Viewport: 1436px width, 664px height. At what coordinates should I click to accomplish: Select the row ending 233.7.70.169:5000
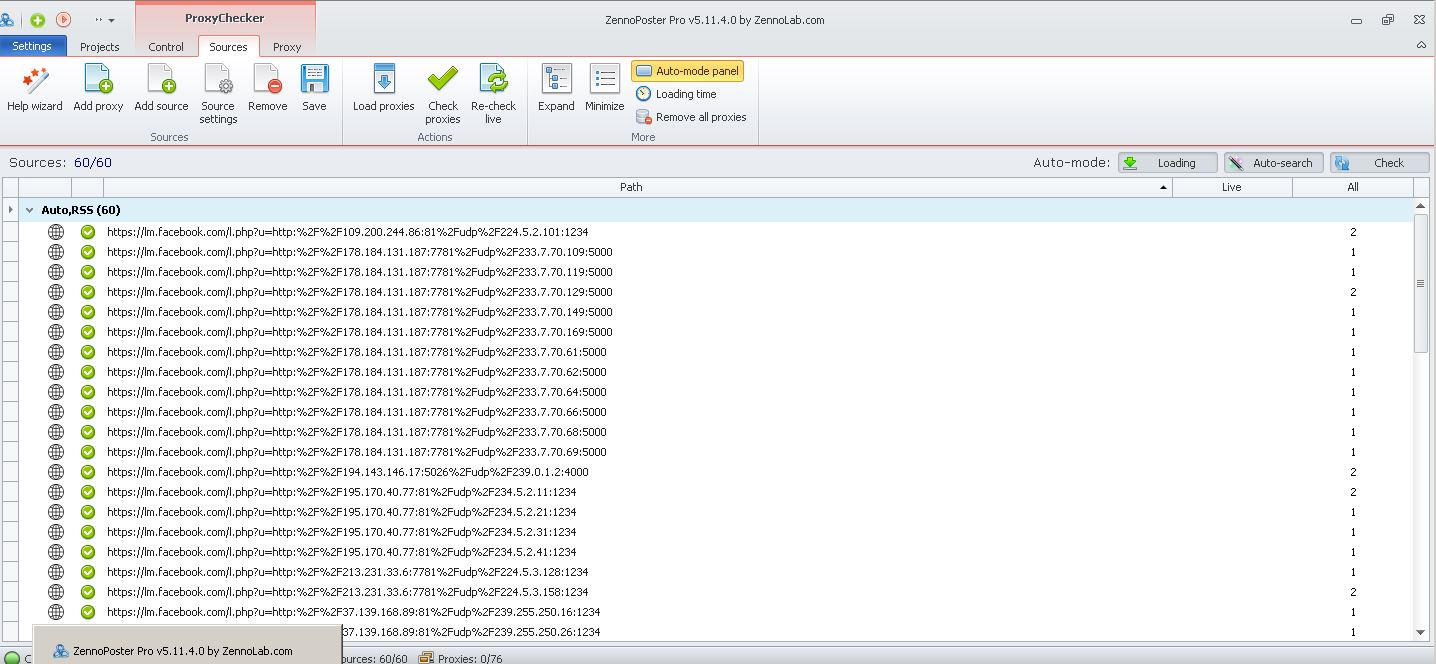pyautogui.click(x=715, y=332)
